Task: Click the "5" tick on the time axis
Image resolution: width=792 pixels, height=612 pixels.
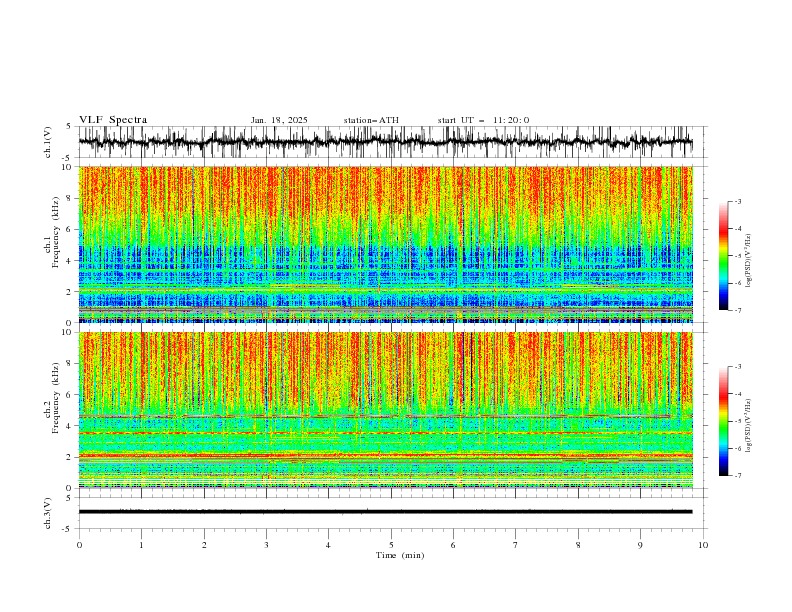Action: point(391,545)
